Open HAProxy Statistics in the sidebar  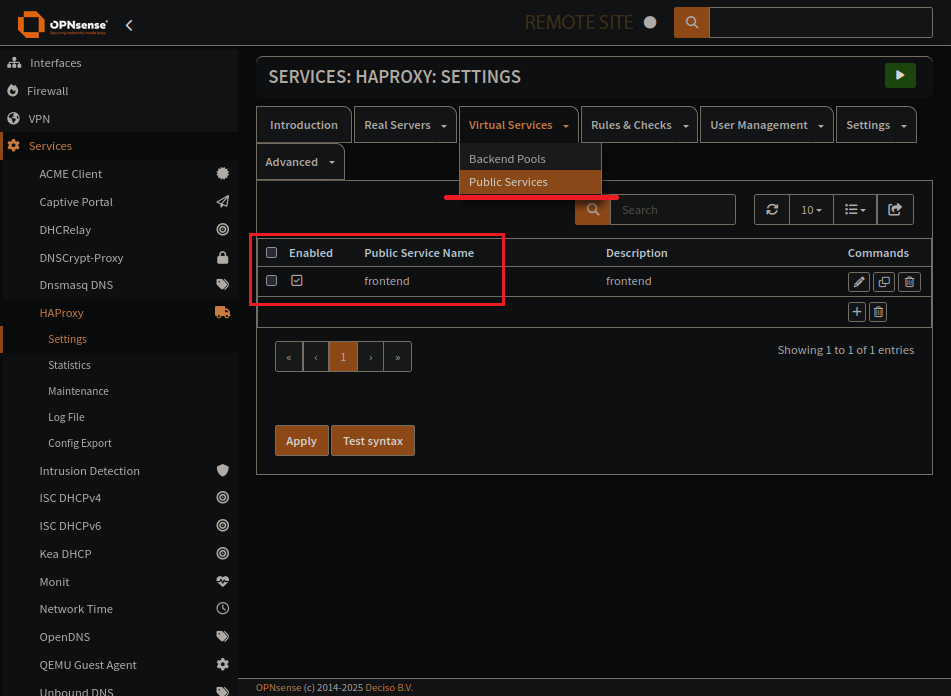69,365
